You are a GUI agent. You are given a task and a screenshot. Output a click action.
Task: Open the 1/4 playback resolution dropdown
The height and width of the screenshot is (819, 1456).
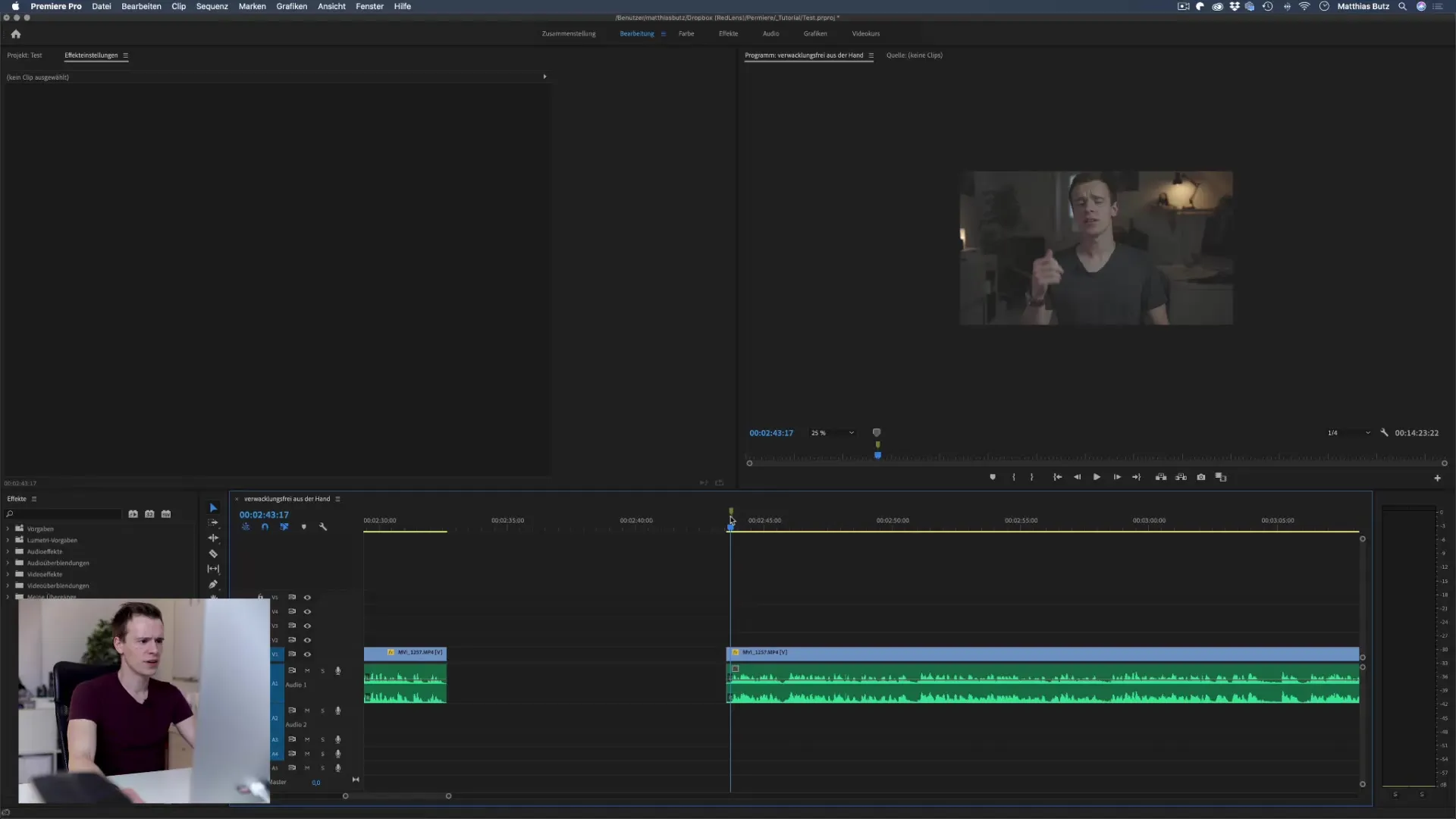pyautogui.click(x=1349, y=433)
